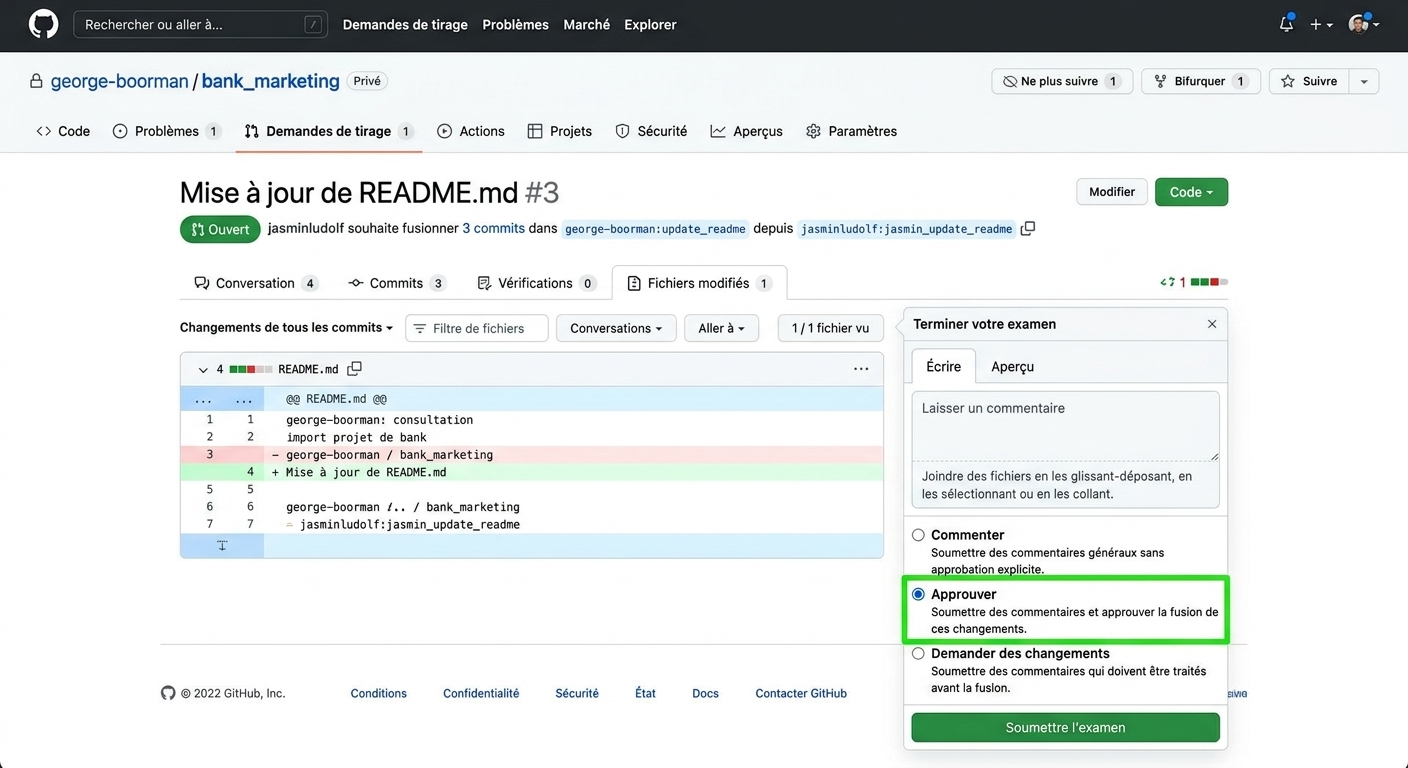Viewport: 1408px width, 768px height.
Task: Open the Conditions footer link
Action: pyautogui.click(x=378, y=693)
